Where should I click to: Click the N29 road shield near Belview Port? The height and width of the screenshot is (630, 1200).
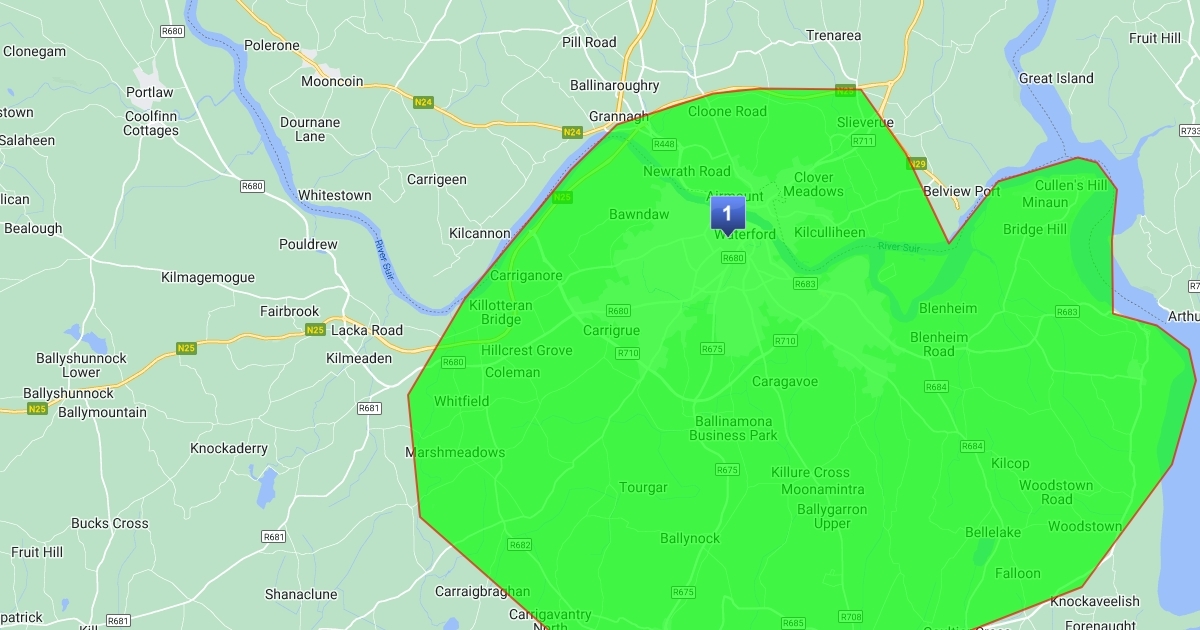[915, 163]
